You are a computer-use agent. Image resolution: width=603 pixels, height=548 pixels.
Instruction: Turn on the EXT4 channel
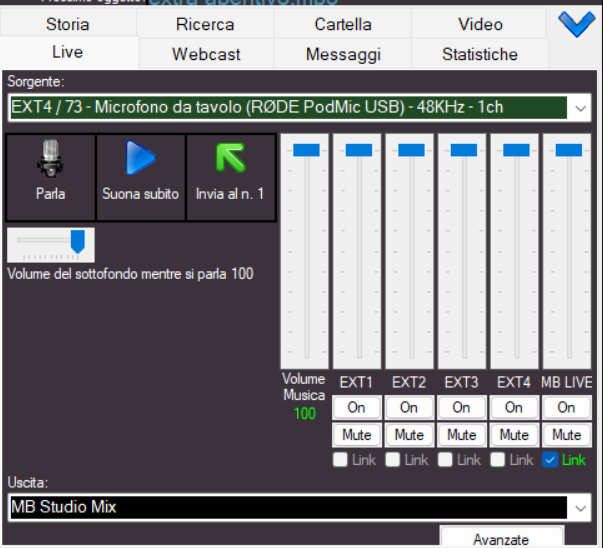pyautogui.click(x=514, y=408)
